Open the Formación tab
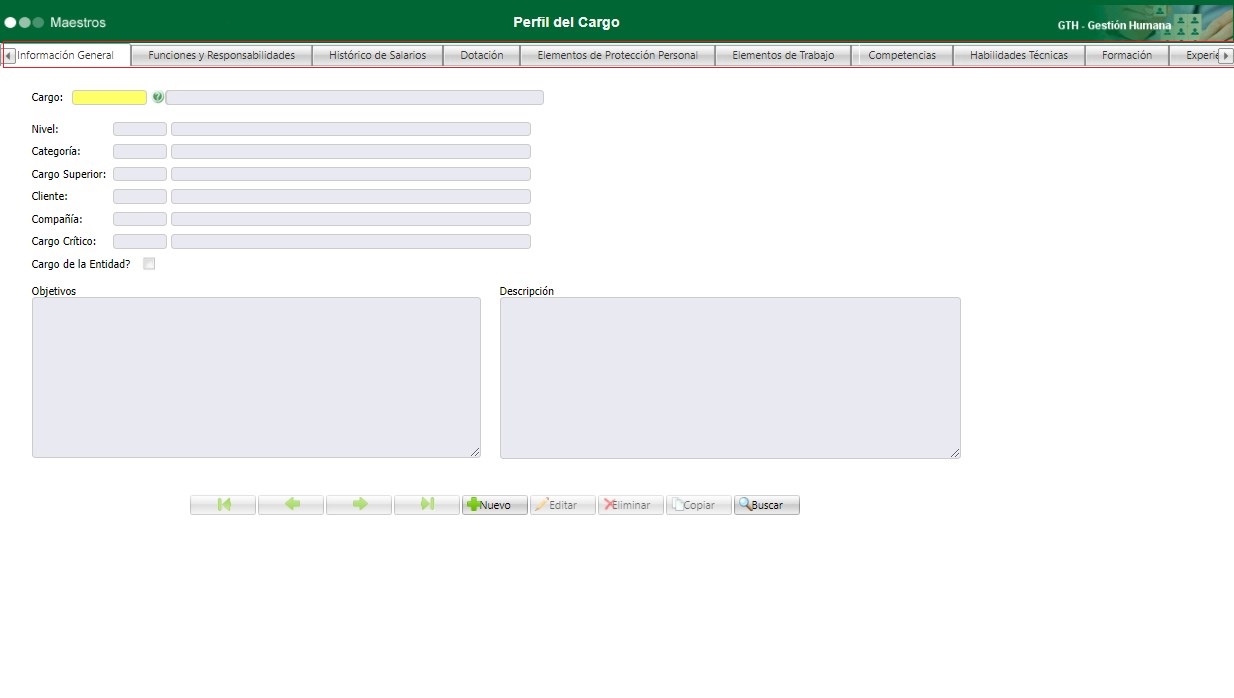The image size is (1234, 698). [x=1127, y=56]
